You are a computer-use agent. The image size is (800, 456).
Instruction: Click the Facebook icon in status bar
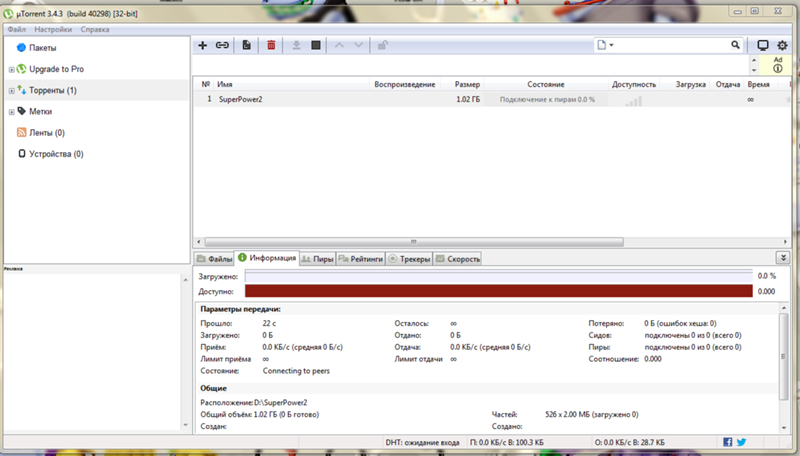click(728, 442)
